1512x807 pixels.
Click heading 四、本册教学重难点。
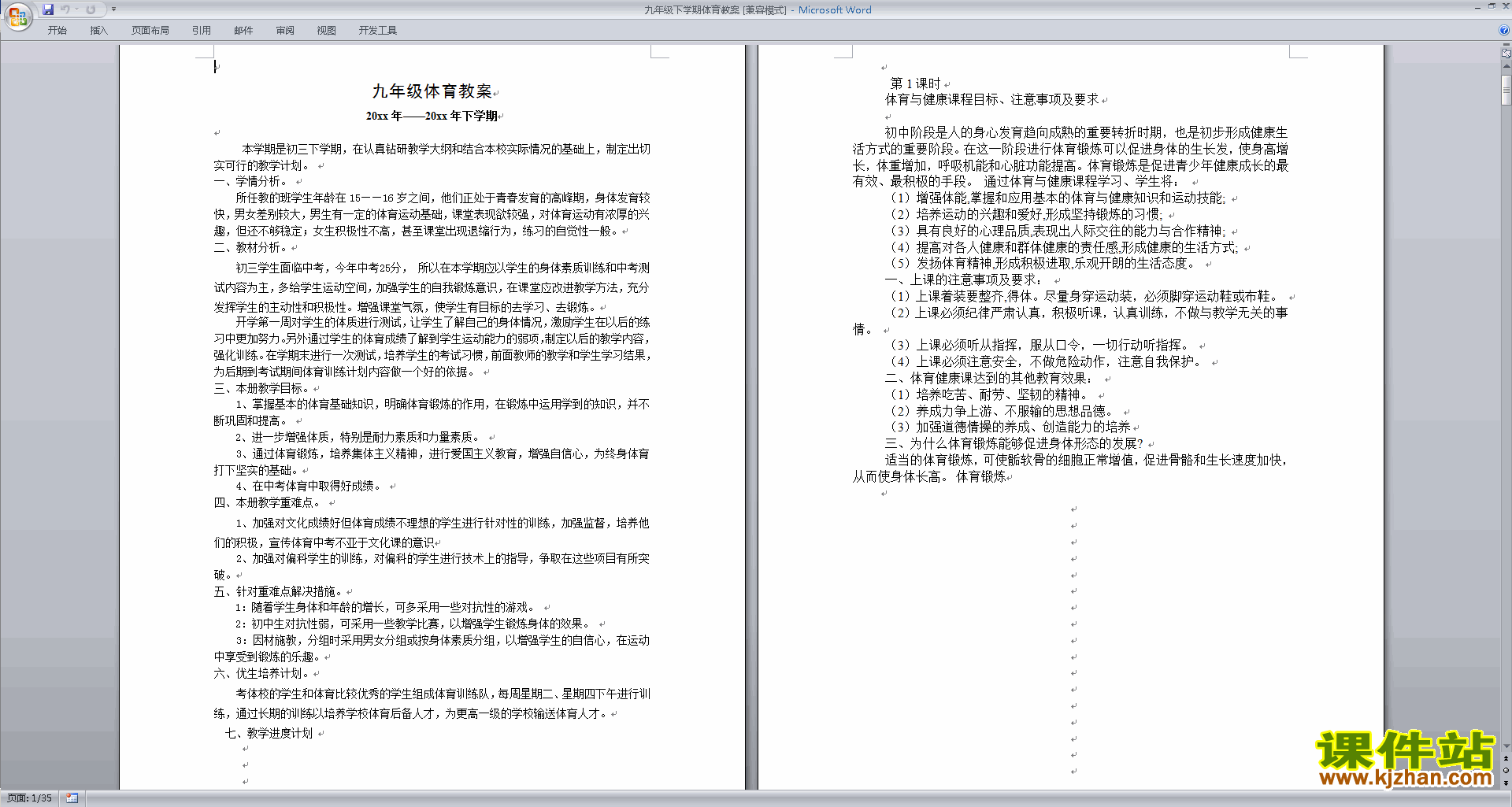269,502
